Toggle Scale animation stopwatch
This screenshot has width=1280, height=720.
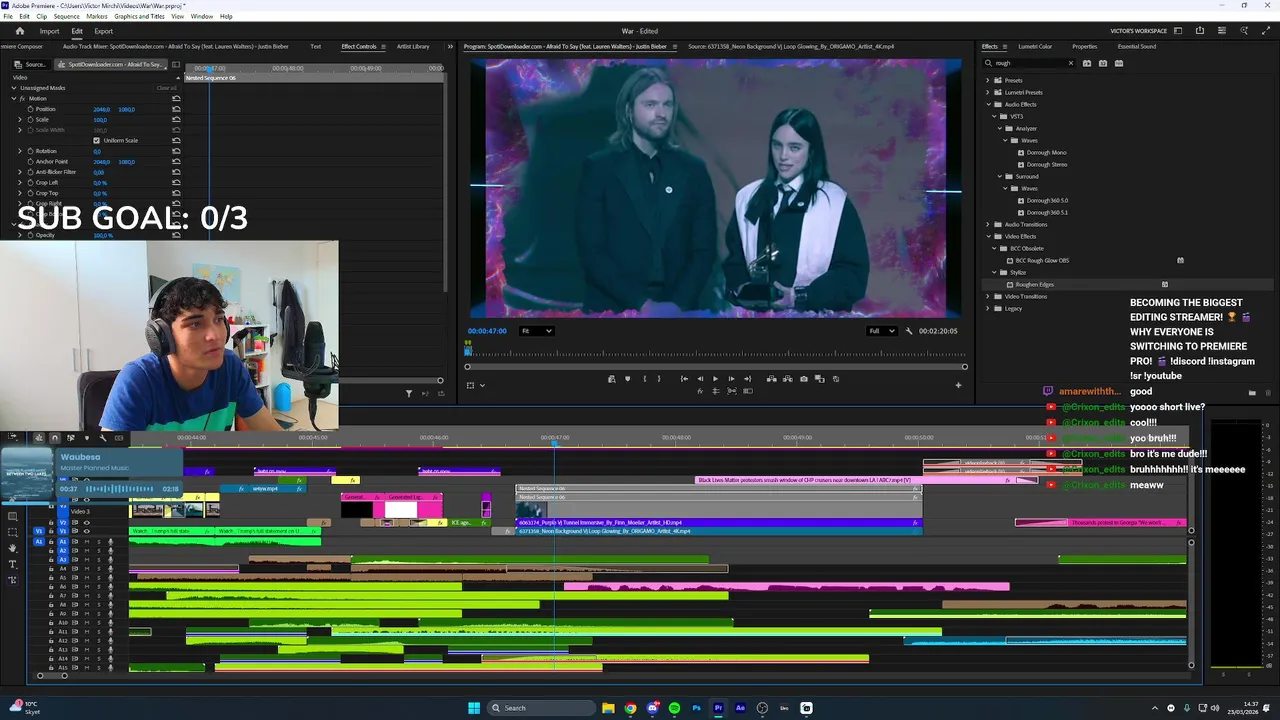coord(31,119)
